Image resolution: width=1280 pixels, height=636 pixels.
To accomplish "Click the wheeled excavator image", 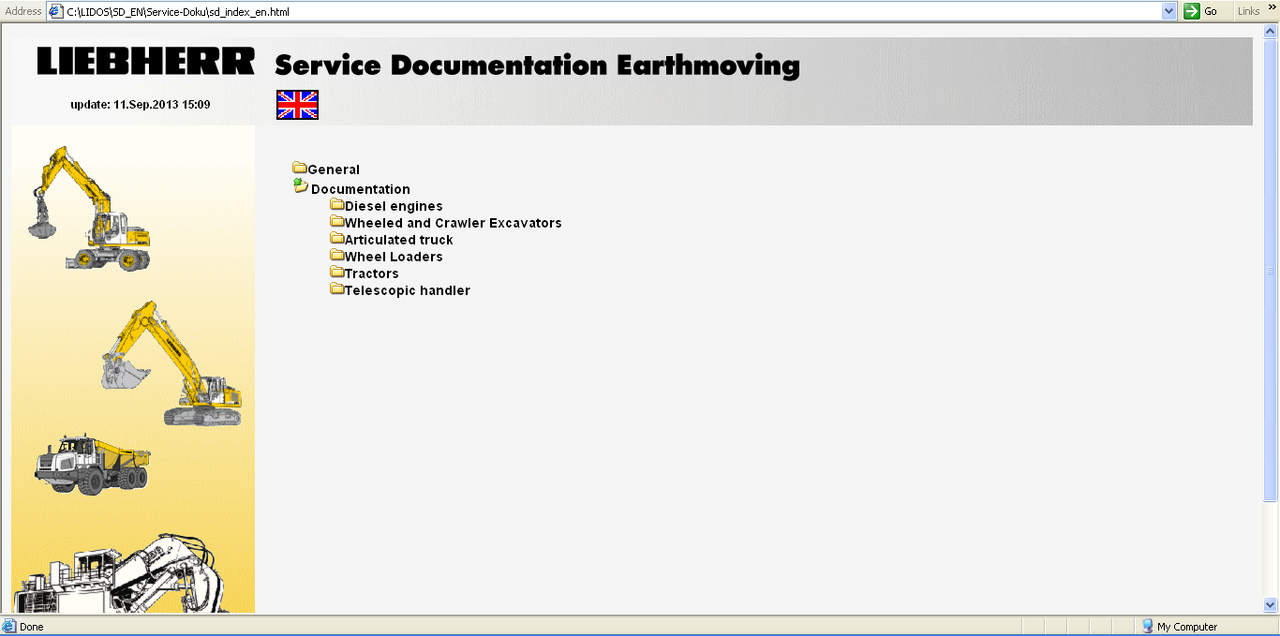I will click(90, 208).
